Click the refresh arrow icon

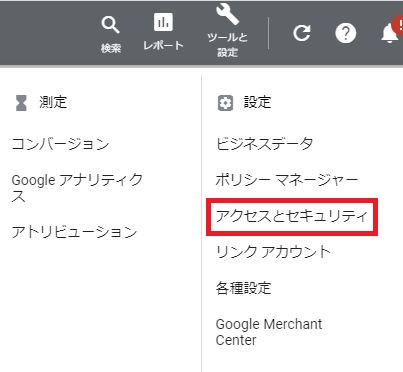[302, 33]
